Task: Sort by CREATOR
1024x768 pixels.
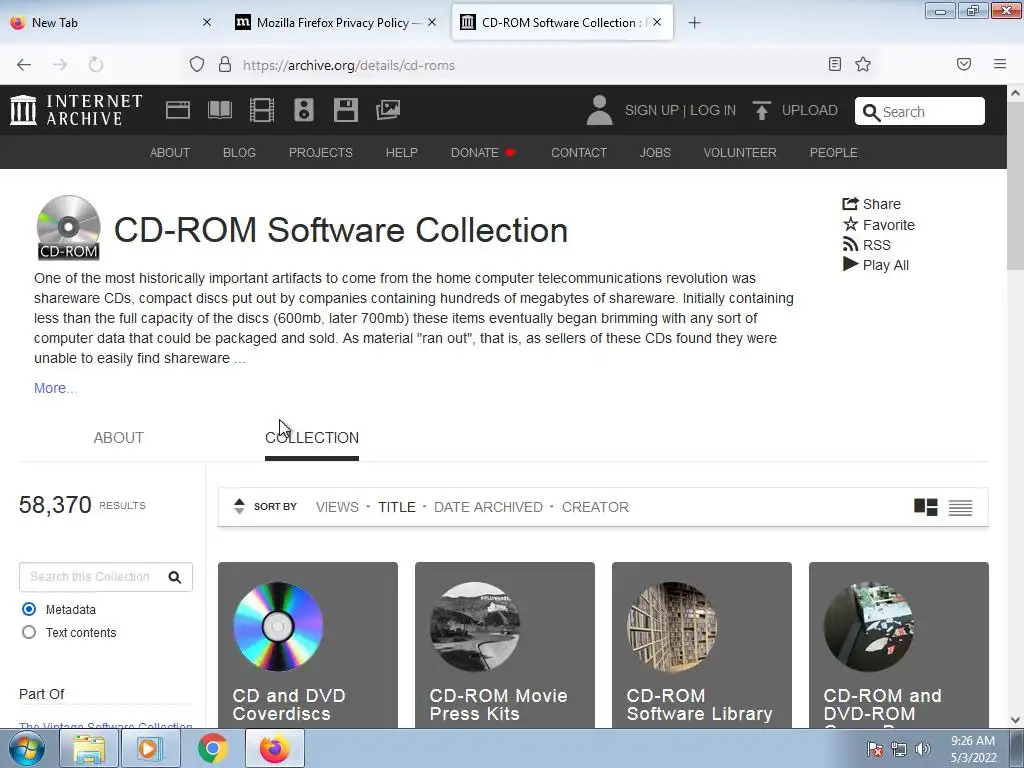Action: click(595, 507)
